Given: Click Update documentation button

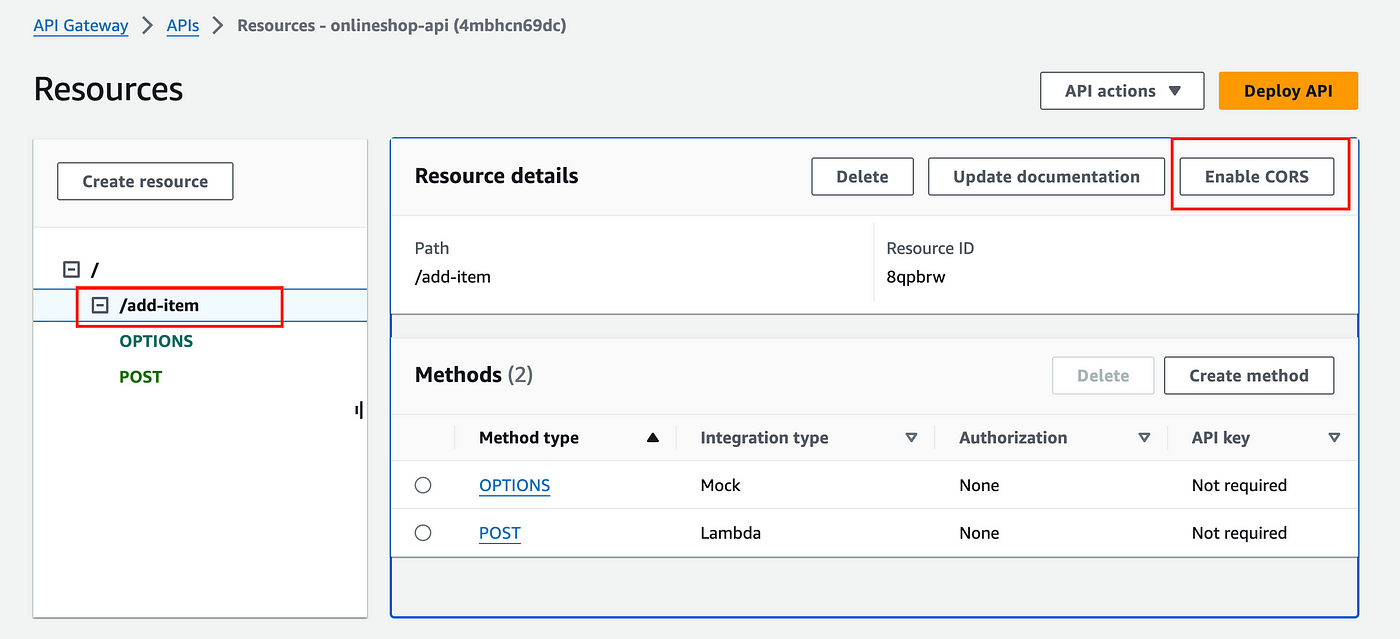Looking at the screenshot, I should [x=1046, y=177].
